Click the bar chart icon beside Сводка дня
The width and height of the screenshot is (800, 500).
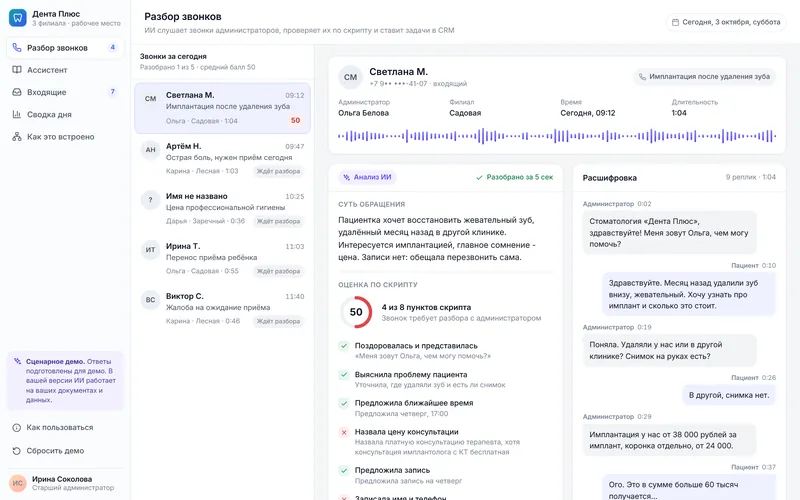coord(17,114)
